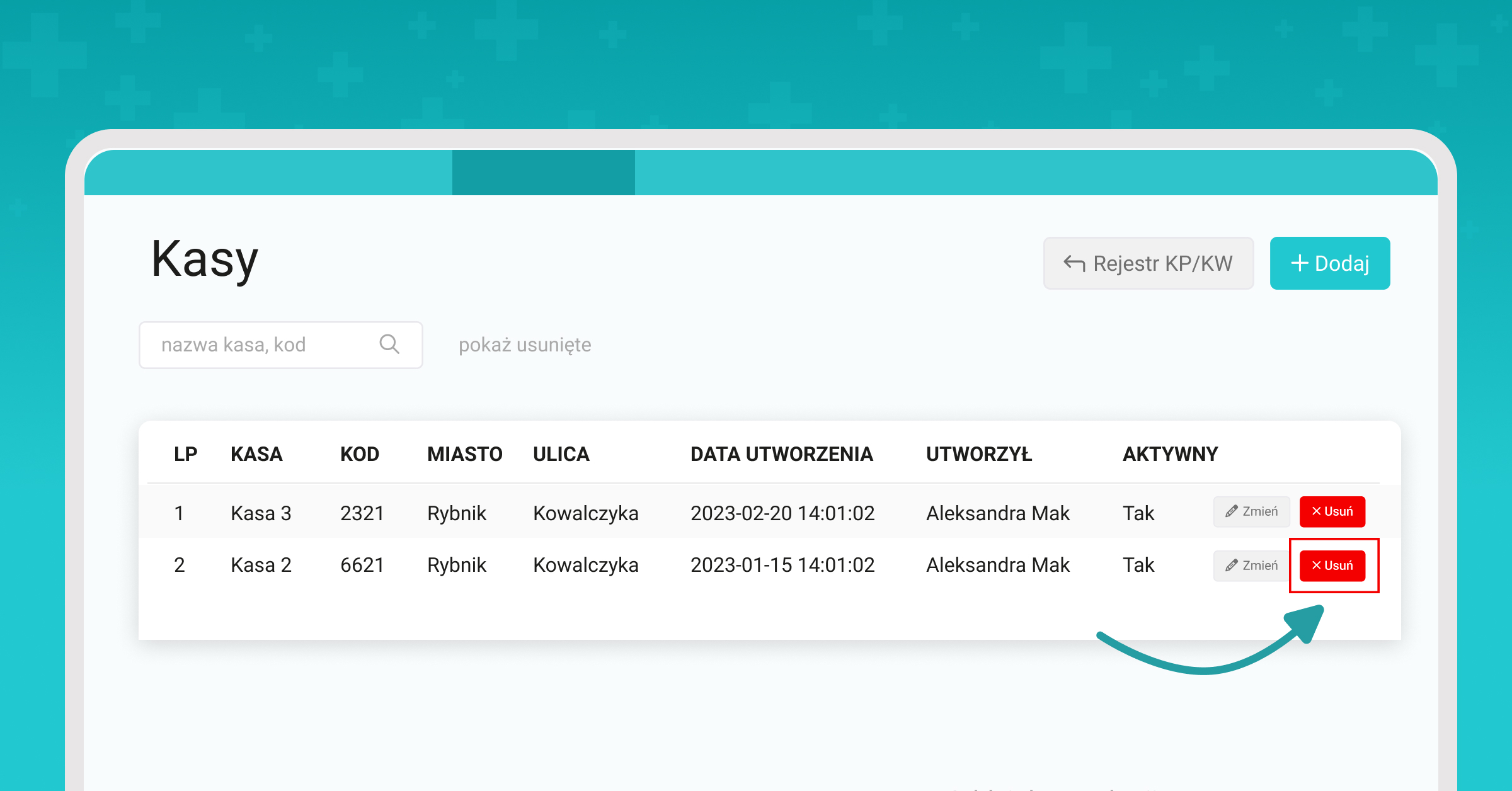The width and height of the screenshot is (1512, 791).
Task: Click Aleksandra Mak in Kasa 2 row
Action: click(x=997, y=565)
